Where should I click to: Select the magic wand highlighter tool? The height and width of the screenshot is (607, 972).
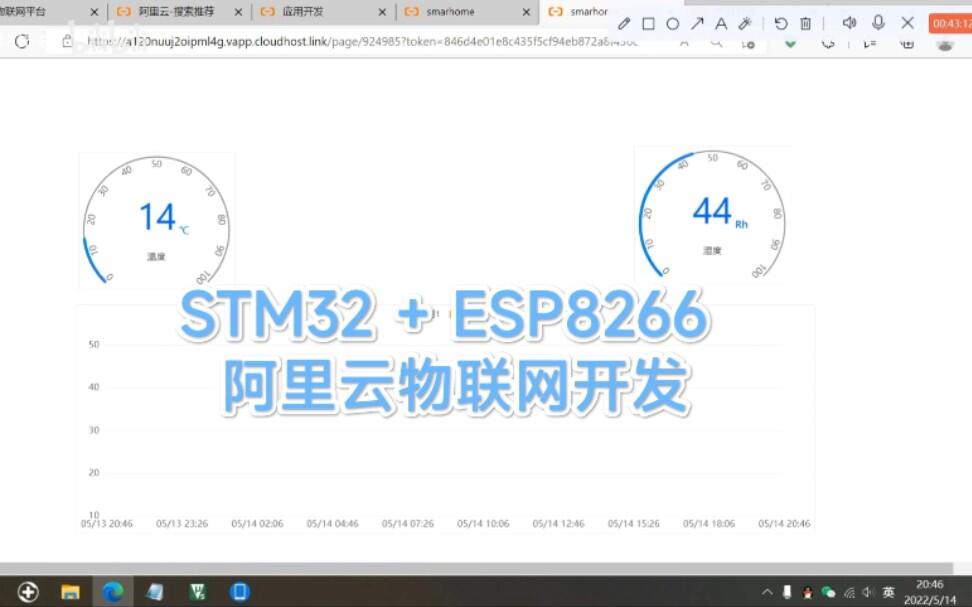tap(745, 24)
